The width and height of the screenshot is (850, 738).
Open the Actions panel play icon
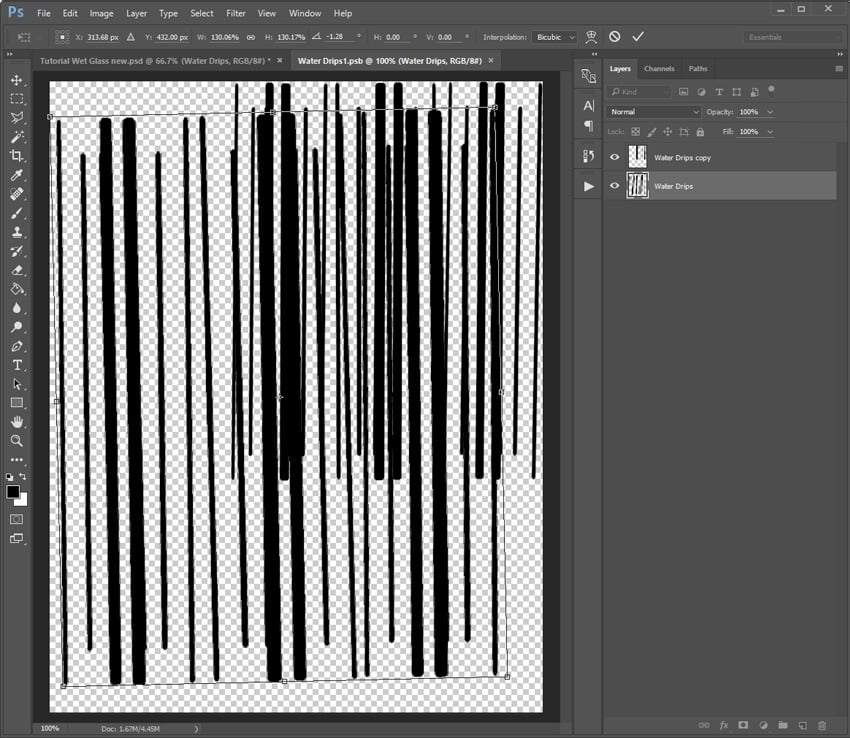click(x=589, y=187)
